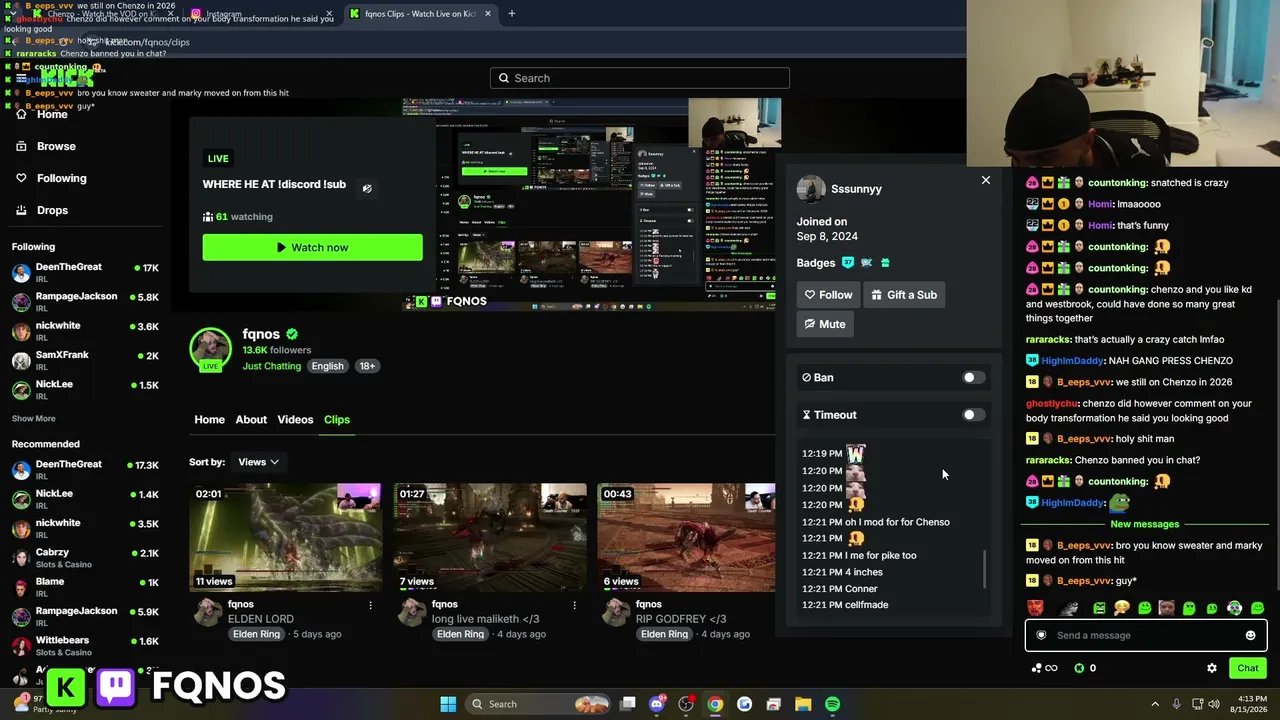Click the Elden Ring tag under ELDEN LORD
Viewport: 1280px width, 720px height.
click(256, 634)
